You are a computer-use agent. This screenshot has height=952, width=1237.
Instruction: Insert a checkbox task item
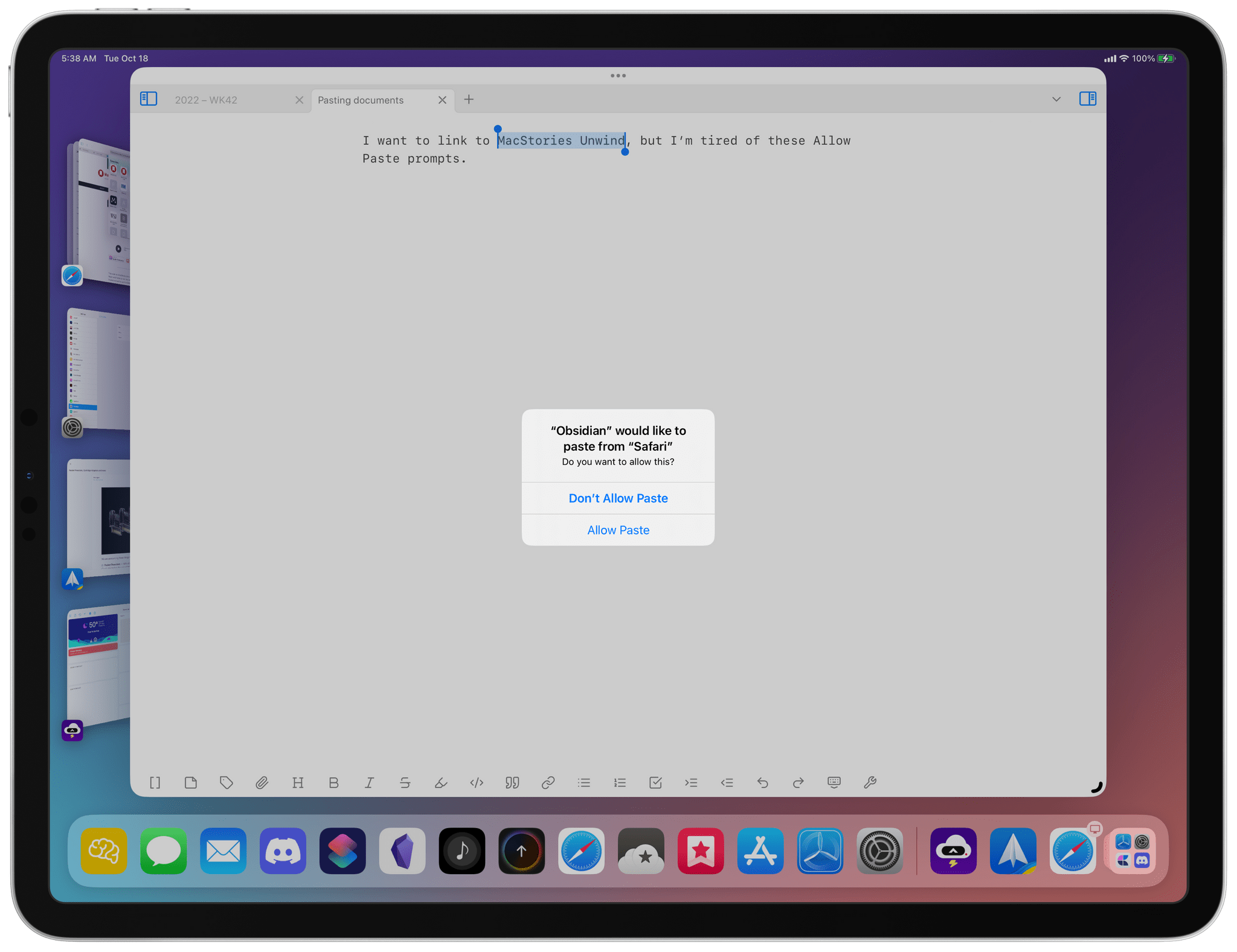[655, 783]
